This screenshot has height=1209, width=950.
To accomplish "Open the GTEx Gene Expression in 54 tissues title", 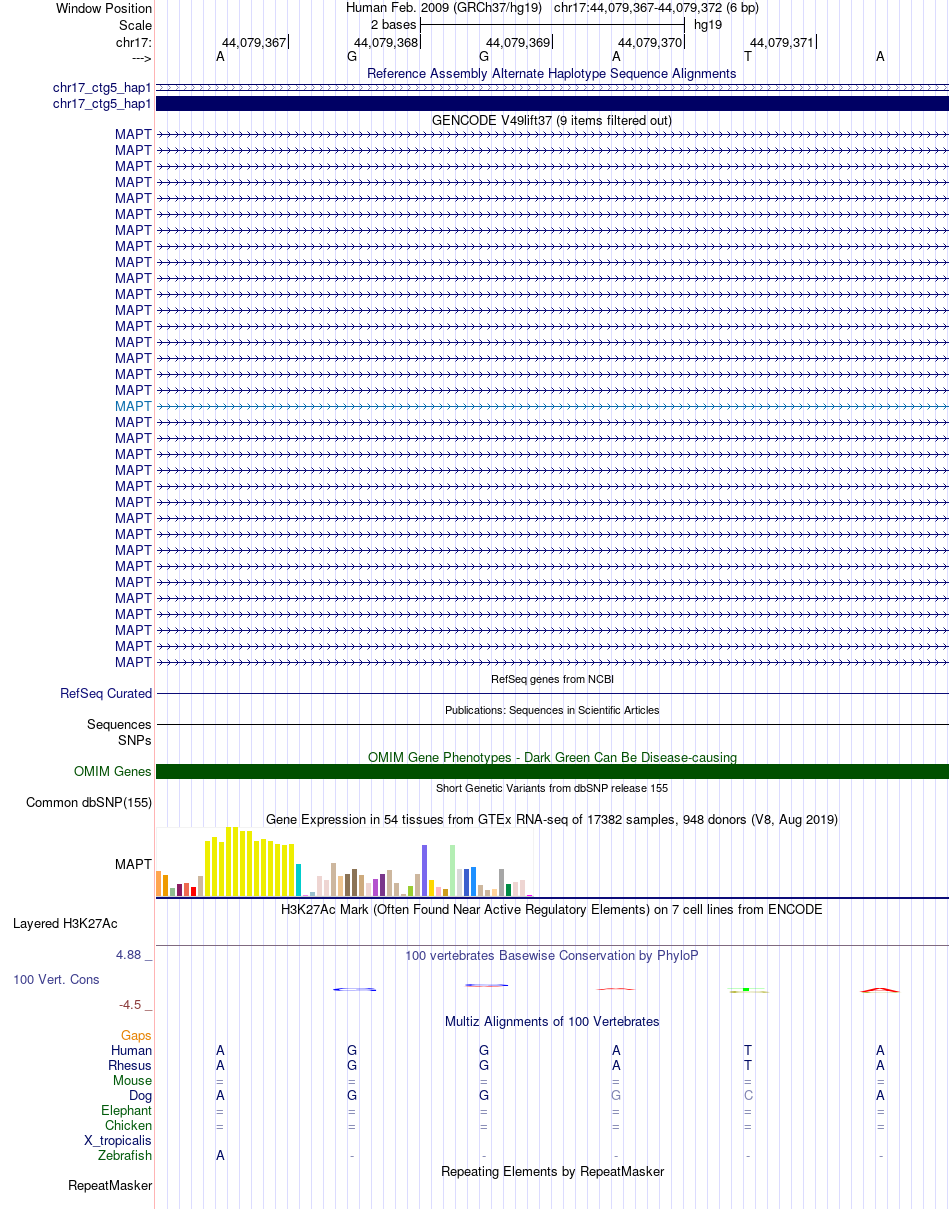I will 552,819.
